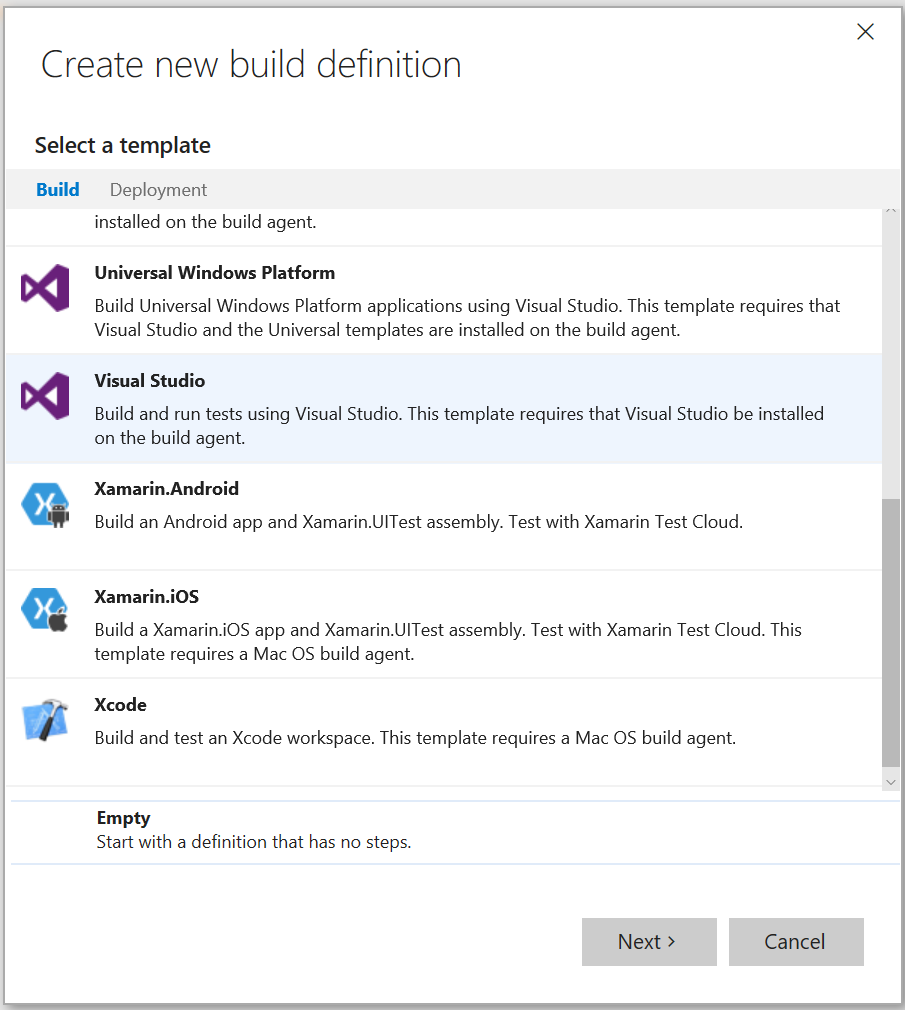Switch to the Build tab
905x1010 pixels.
[x=58, y=189]
